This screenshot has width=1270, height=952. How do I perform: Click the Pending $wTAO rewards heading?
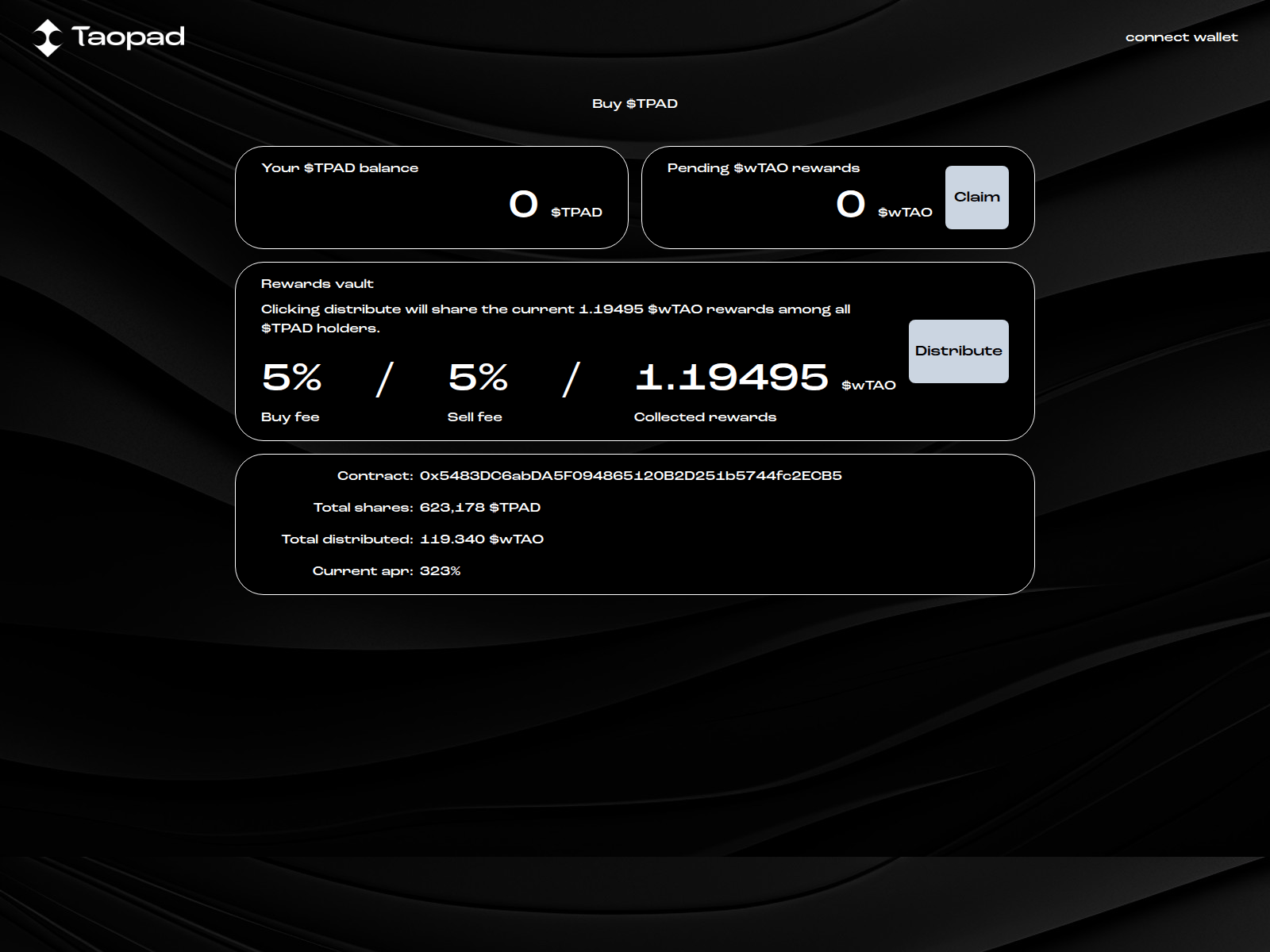tap(764, 167)
